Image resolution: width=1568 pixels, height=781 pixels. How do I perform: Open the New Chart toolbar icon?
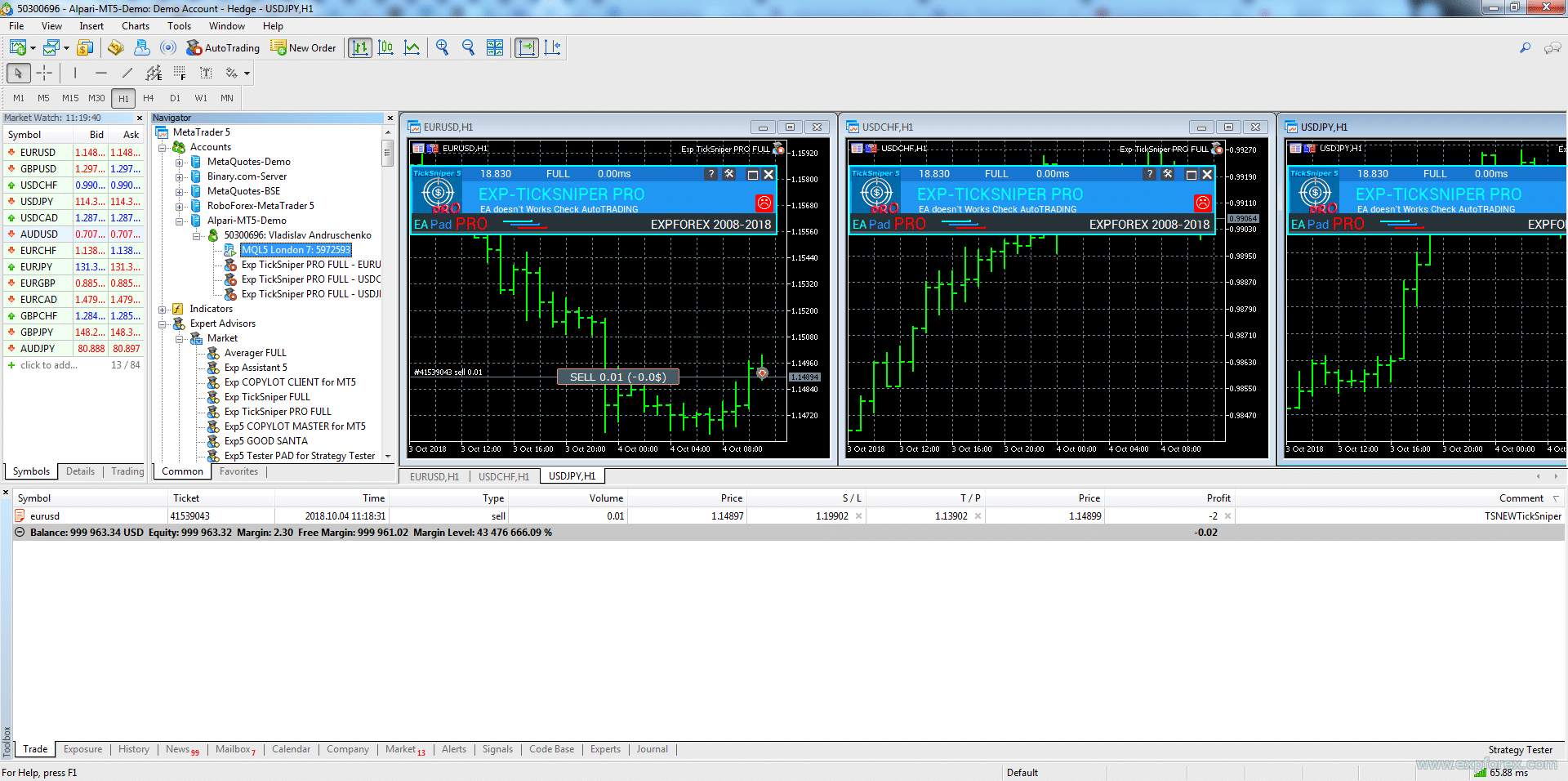[18, 47]
